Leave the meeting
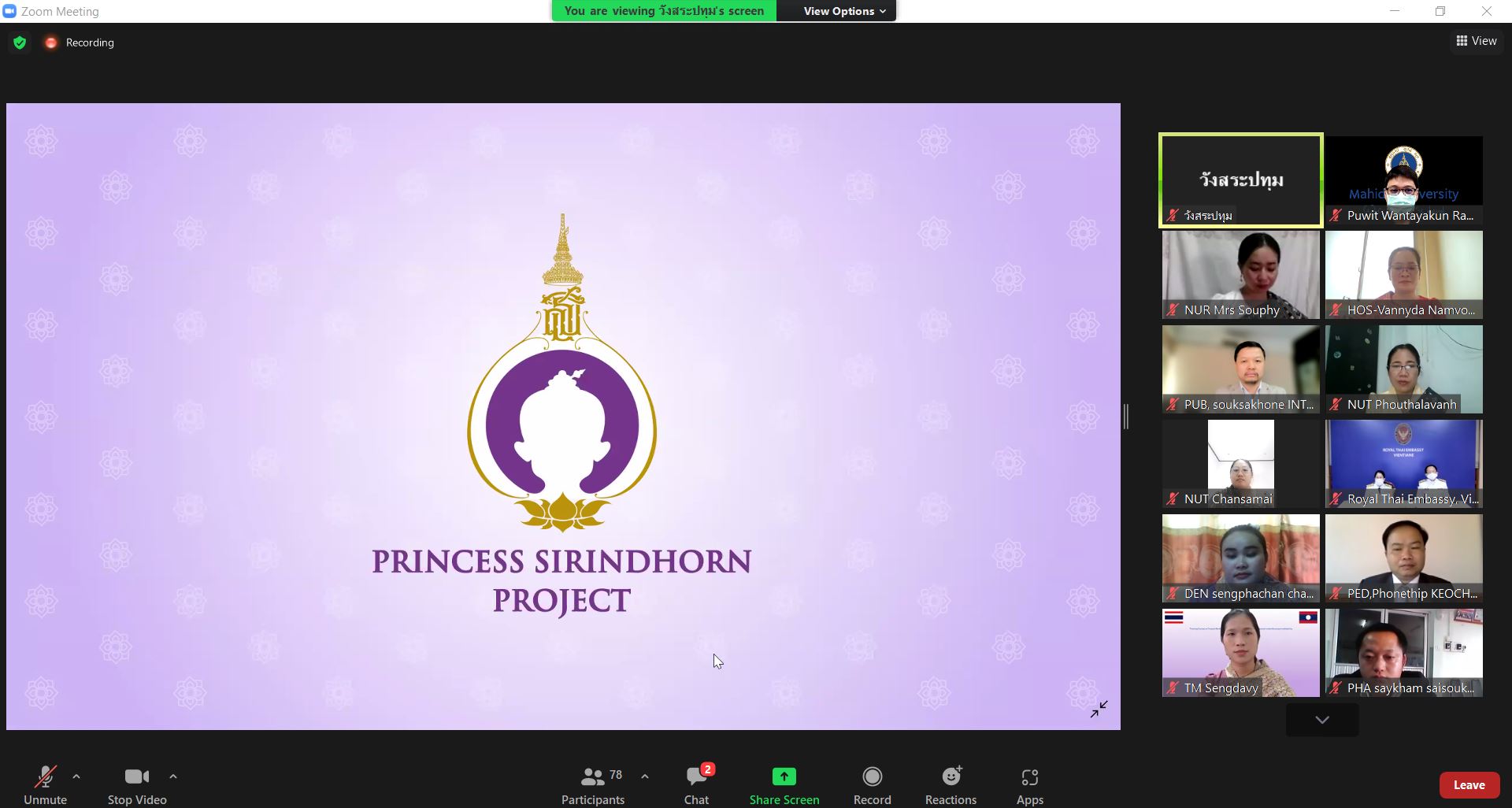 [x=1469, y=785]
